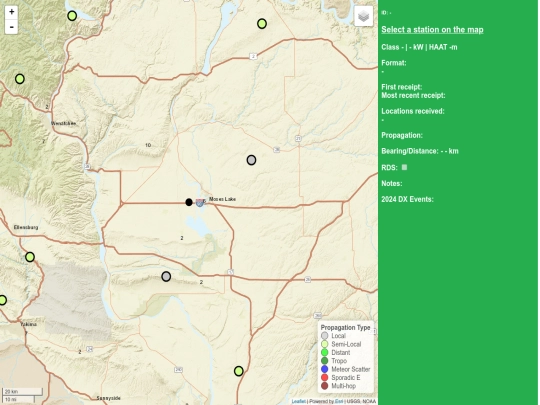540x405 pixels.
Task: Click the '2024 DX Events:' label
Action: click(407, 199)
